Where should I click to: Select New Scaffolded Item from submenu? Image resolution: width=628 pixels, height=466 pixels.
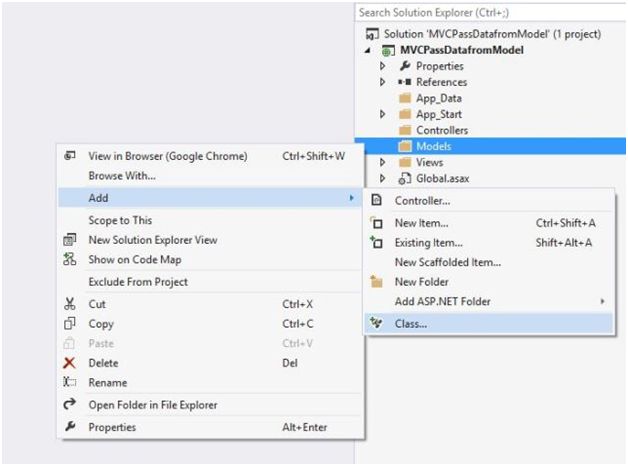[x=447, y=262]
